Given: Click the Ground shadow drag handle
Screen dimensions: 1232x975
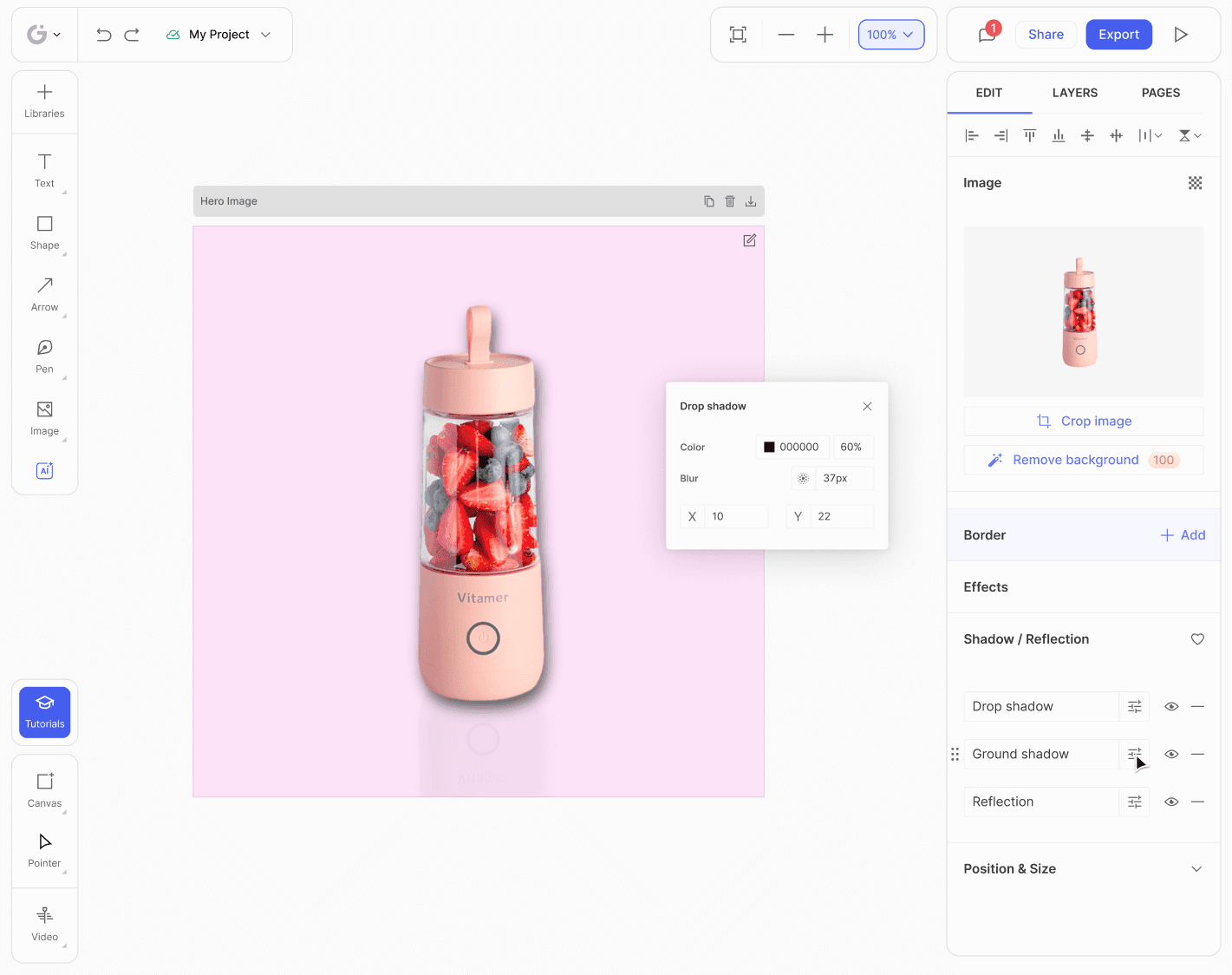Looking at the screenshot, I should point(955,755).
